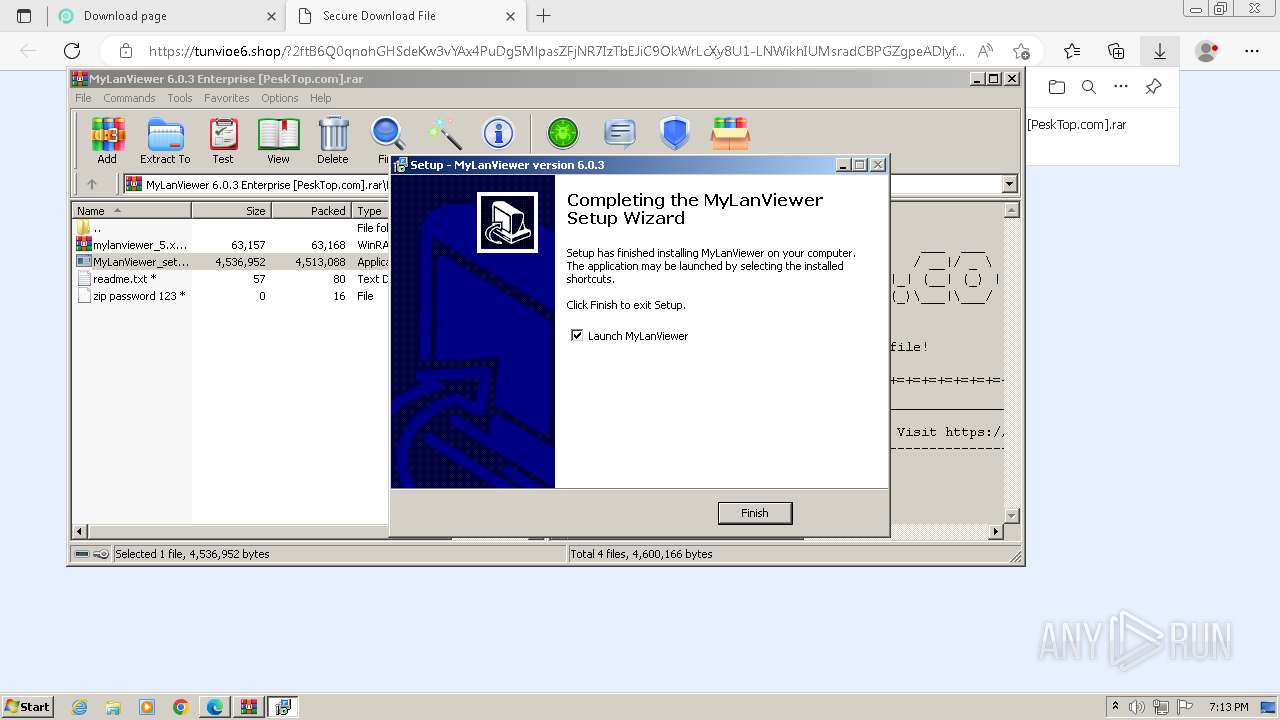Viewport: 1280px width, 720px height.
Task: Click Finish button in setup wizard
Action: click(x=755, y=513)
